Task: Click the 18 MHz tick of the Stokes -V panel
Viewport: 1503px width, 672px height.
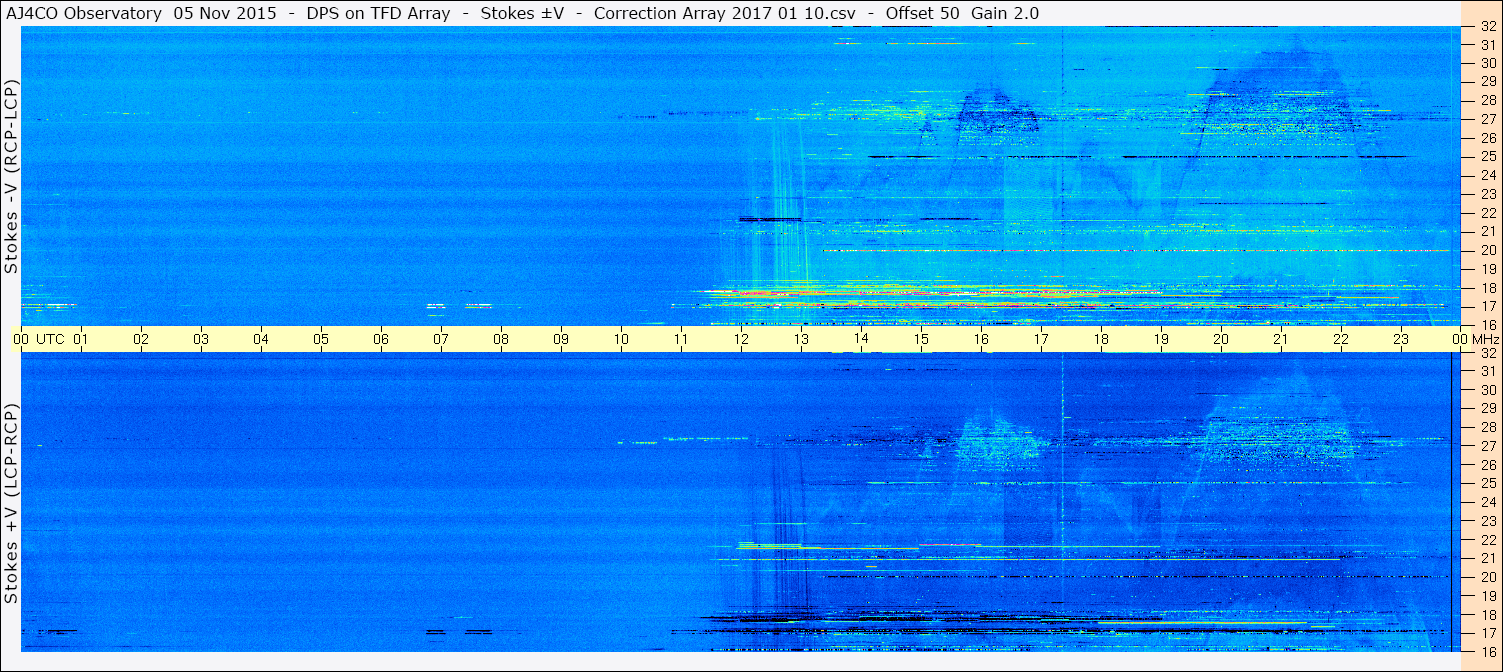Action: 1487,288
